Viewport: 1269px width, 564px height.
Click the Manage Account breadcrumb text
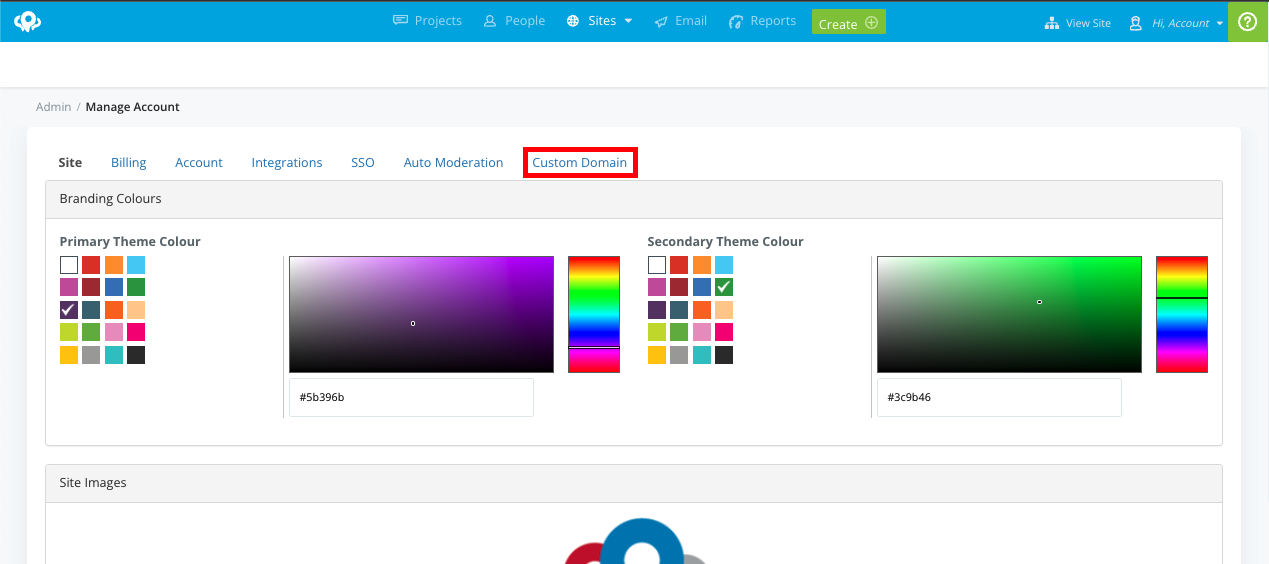pos(133,107)
